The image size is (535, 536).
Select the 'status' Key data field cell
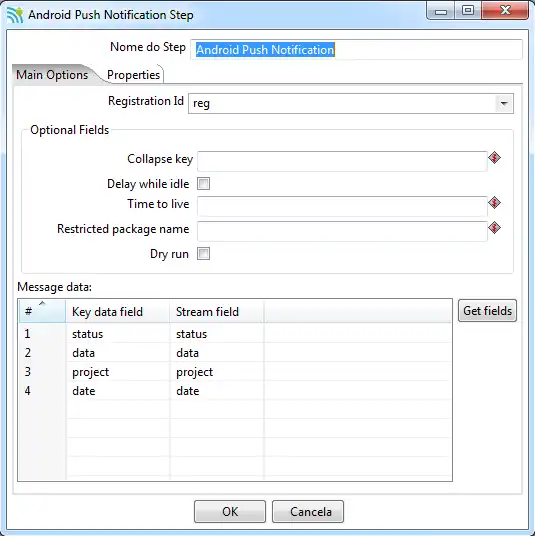pyautogui.click(x=118, y=334)
